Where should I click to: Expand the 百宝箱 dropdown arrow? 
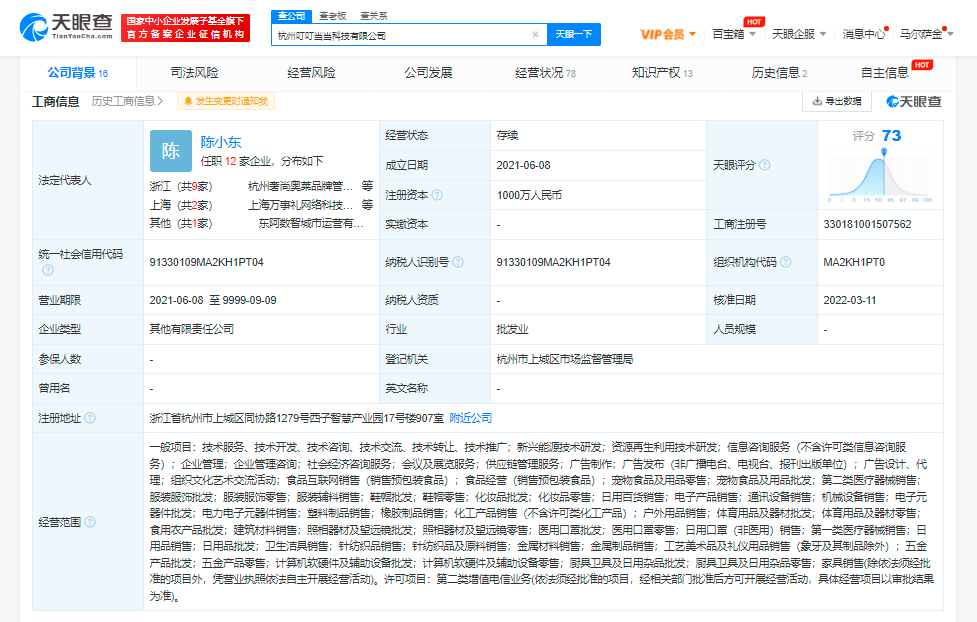753,34
